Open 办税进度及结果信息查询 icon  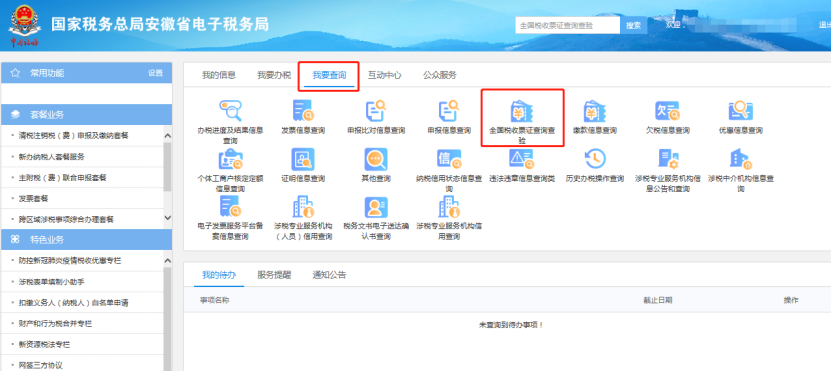(x=231, y=110)
